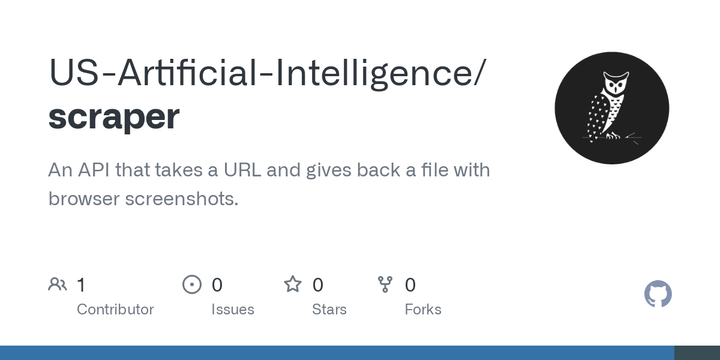Click the GitHub Octocat logo

tap(658, 294)
